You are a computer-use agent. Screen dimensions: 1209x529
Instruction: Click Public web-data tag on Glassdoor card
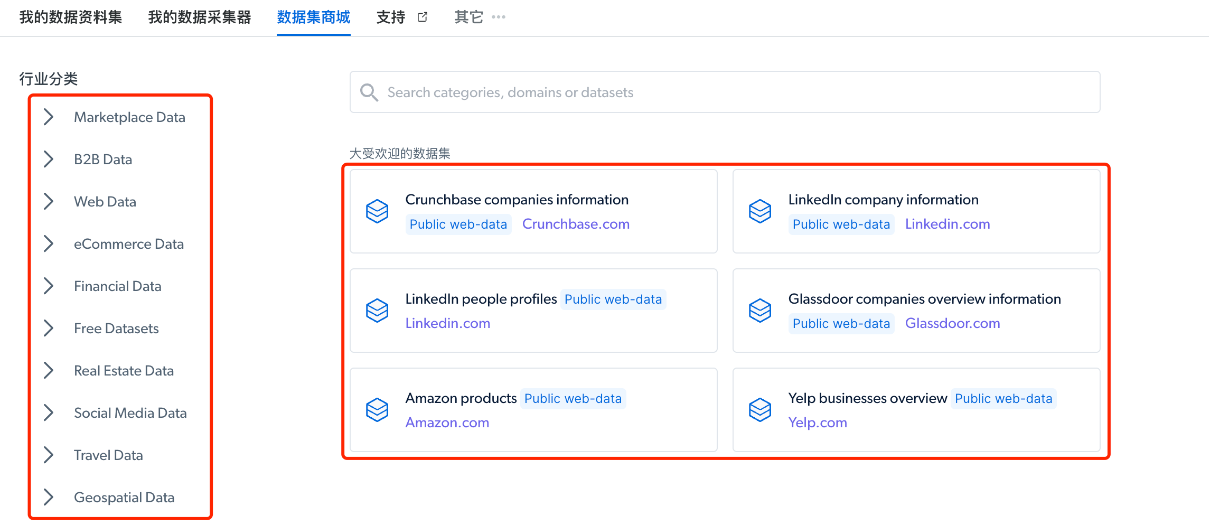(x=842, y=323)
